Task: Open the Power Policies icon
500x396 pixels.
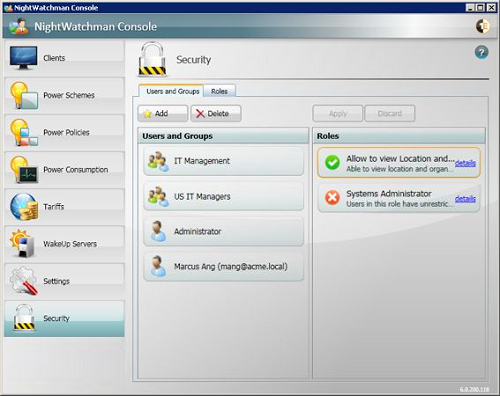Action: point(23,132)
